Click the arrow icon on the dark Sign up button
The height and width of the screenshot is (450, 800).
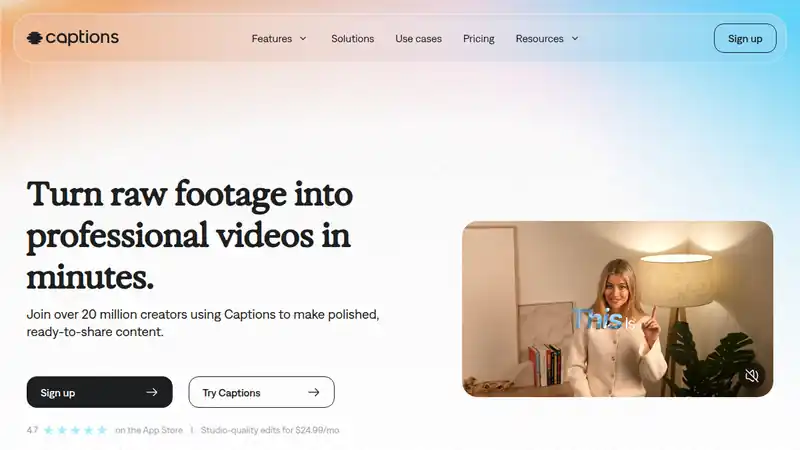tap(152, 392)
